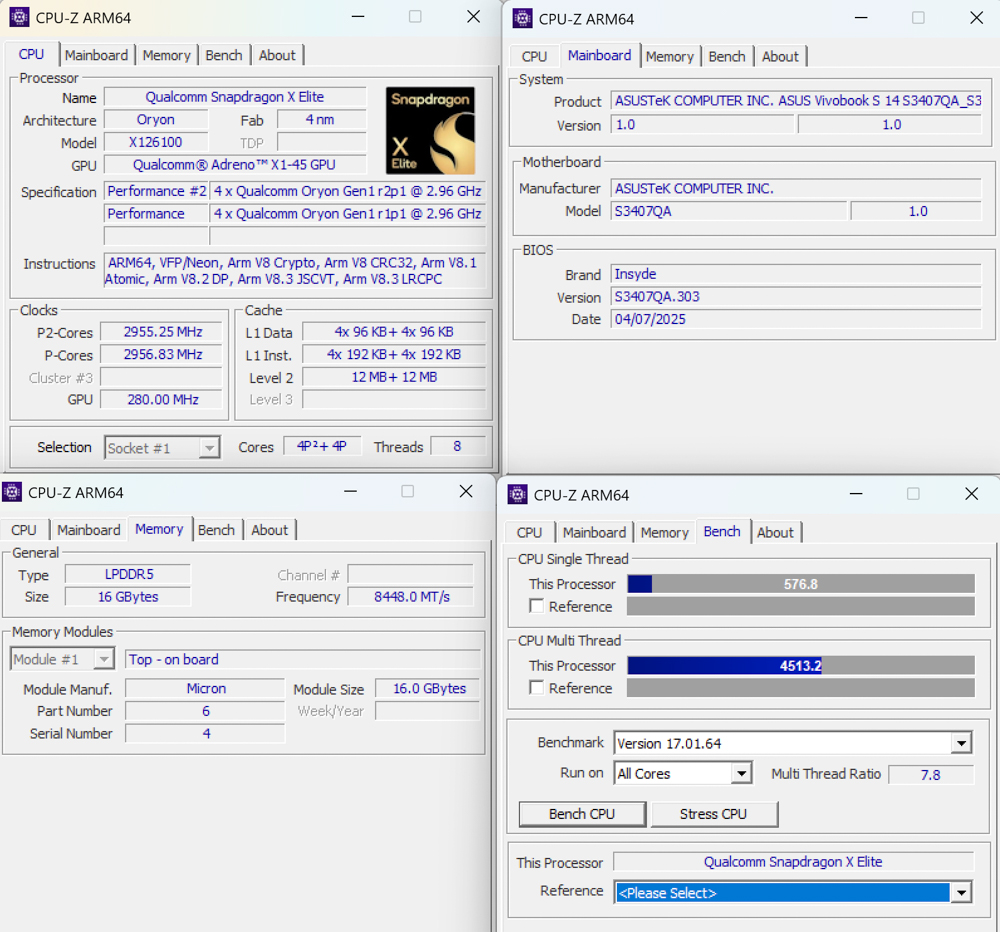Click the memory Type value "LPDDR5"
This screenshot has height=932, width=1000.
(x=128, y=574)
